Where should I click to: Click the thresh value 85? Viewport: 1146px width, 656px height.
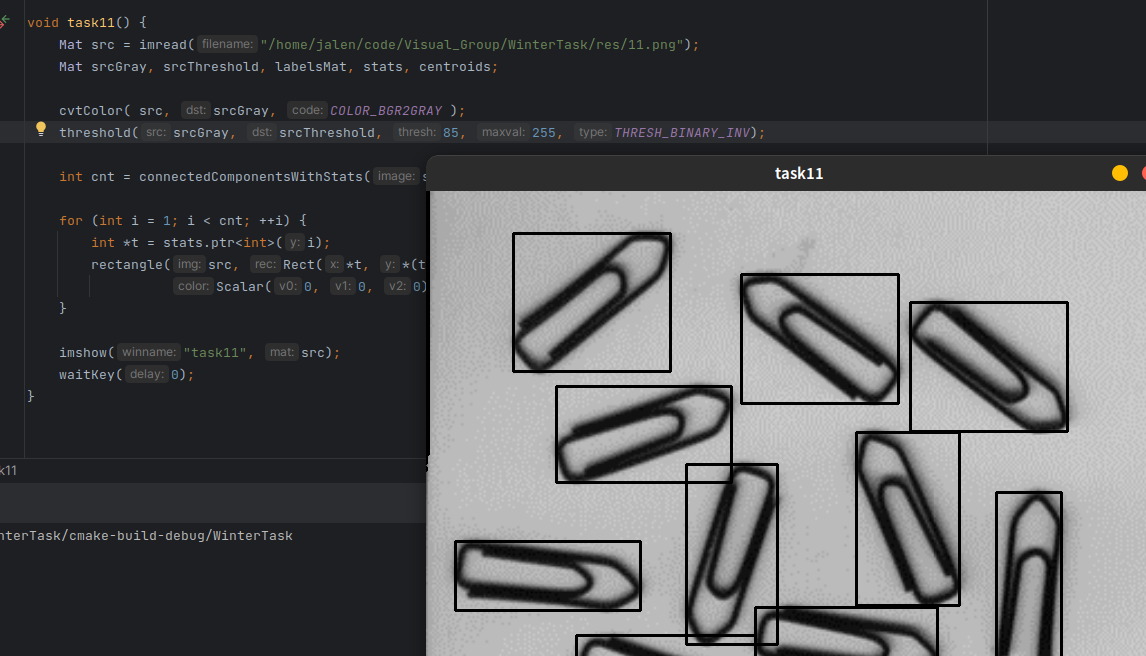[x=451, y=132]
